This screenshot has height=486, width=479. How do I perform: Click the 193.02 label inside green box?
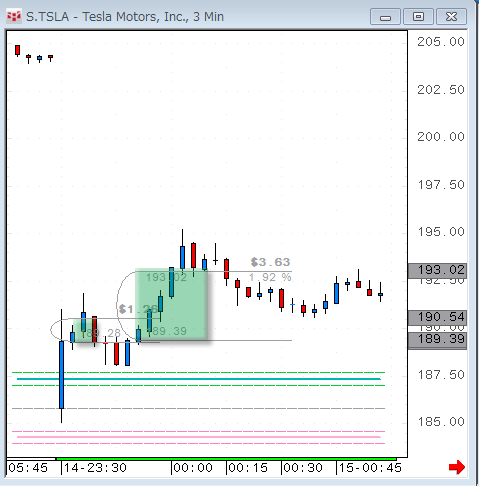click(x=166, y=277)
